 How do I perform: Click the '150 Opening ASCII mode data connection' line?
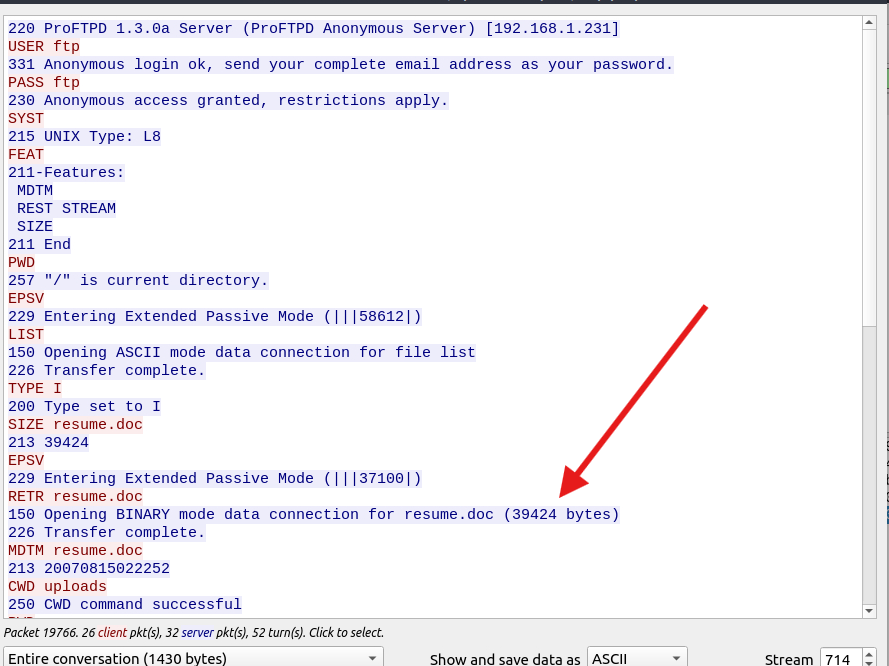[242, 353]
